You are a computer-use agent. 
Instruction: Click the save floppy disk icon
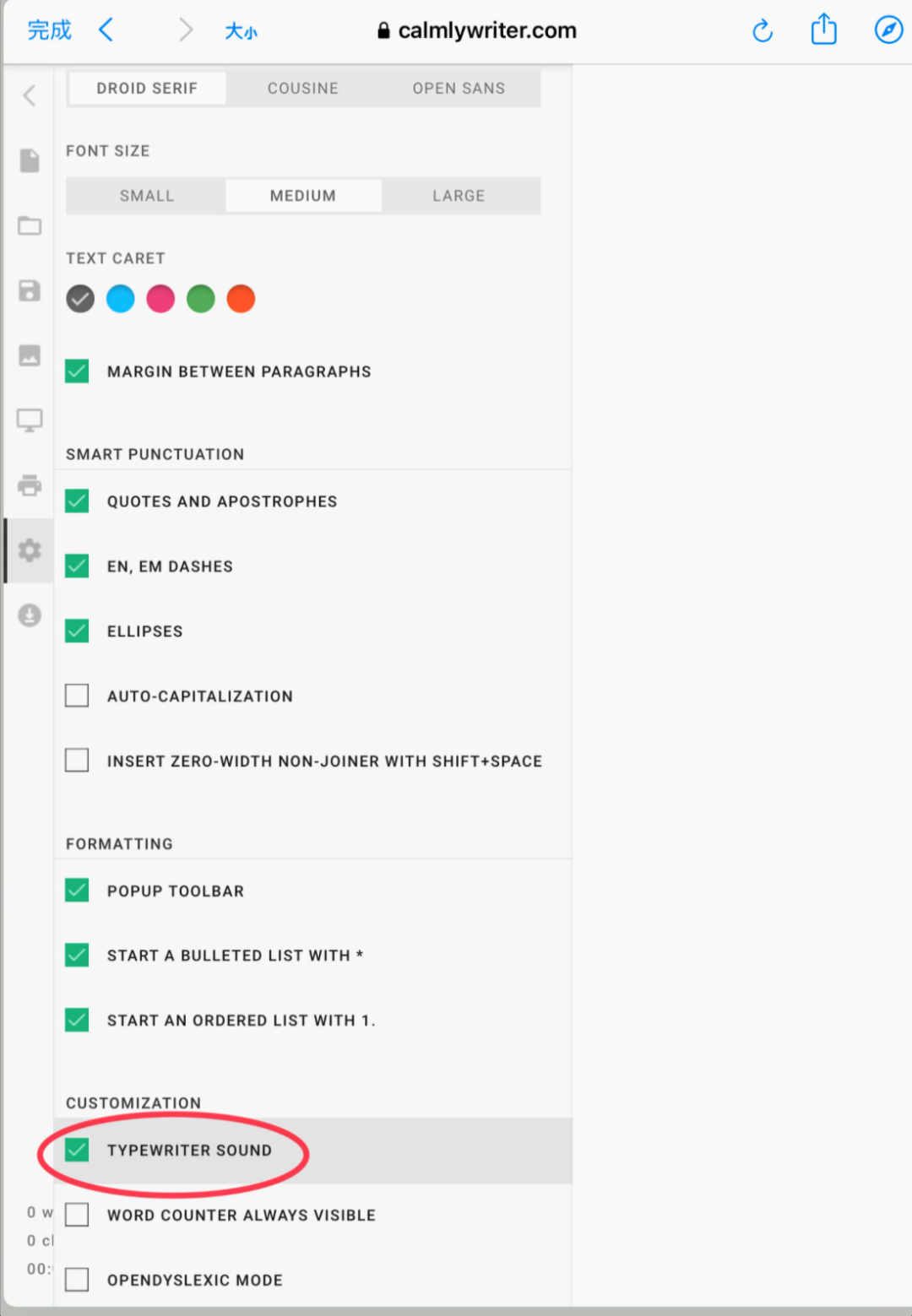point(30,291)
